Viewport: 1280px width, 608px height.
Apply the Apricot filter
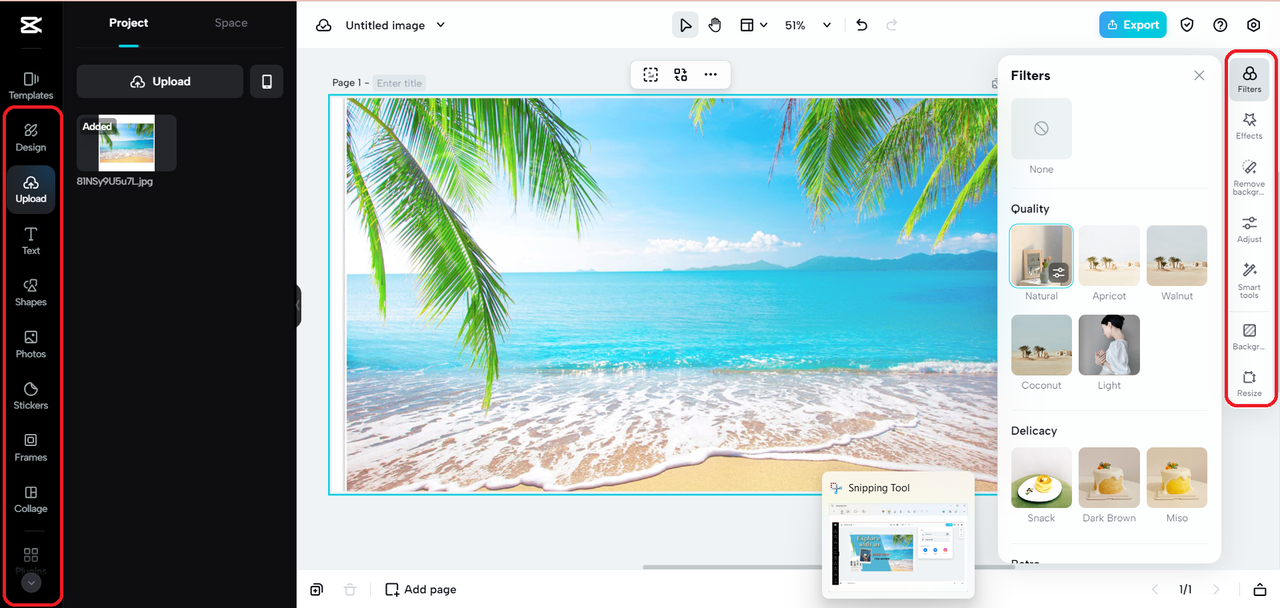pyautogui.click(x=1109, y=256)
